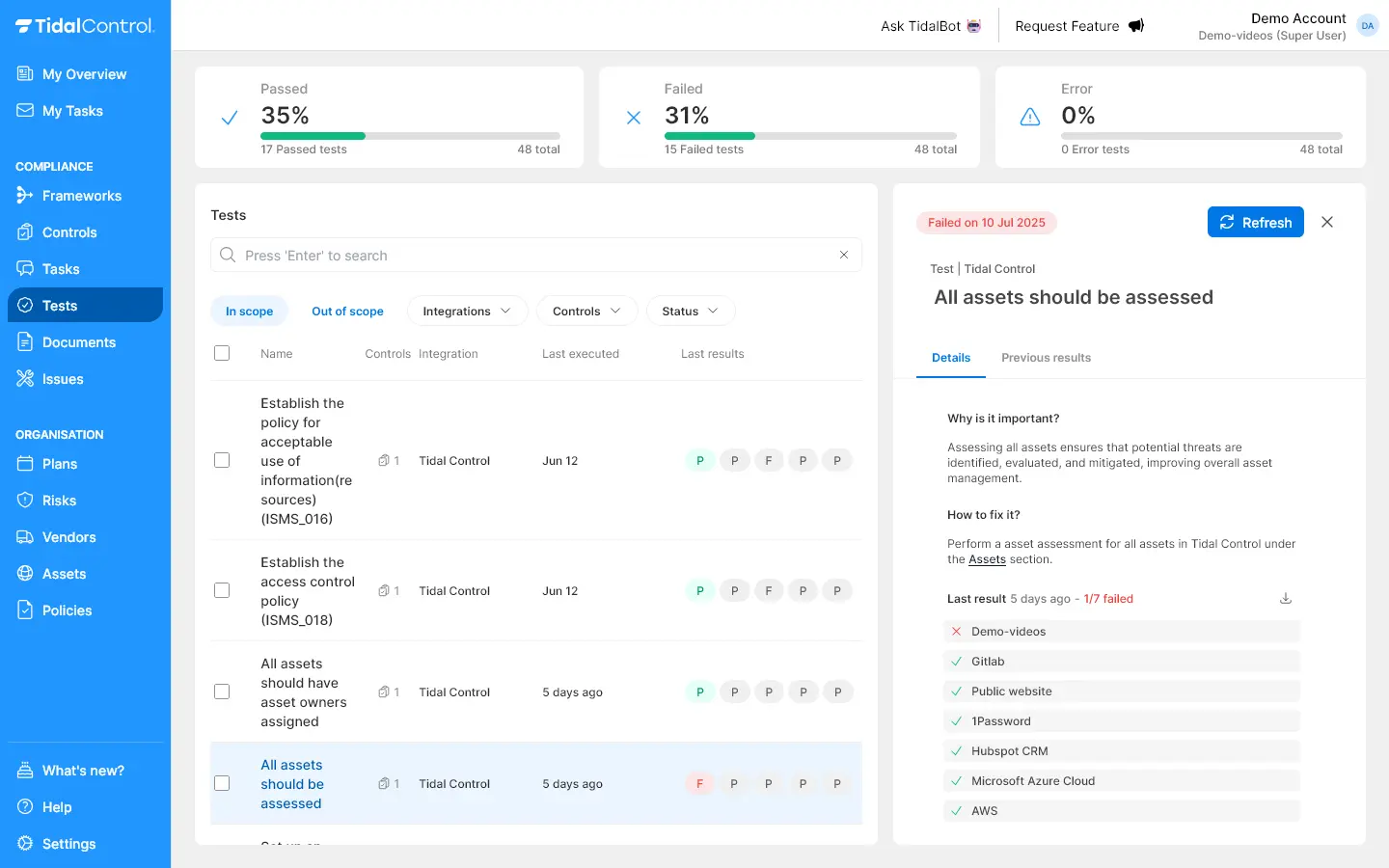Close the test details panel
The height and width of the screenshot is (868, 1389).
tap(1327, 223)
